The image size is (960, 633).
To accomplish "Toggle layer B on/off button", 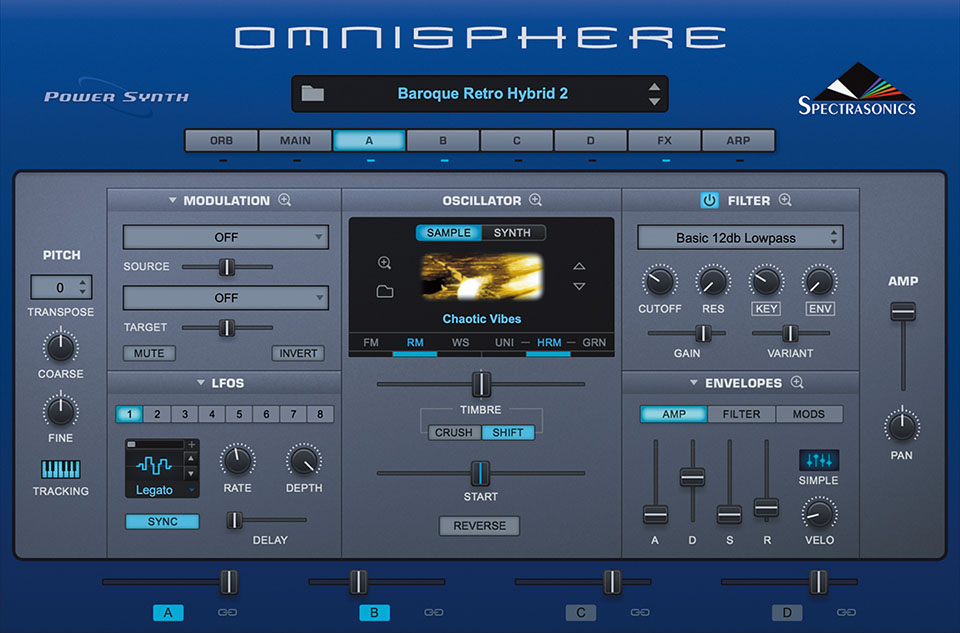I will [x=374, y=612].
